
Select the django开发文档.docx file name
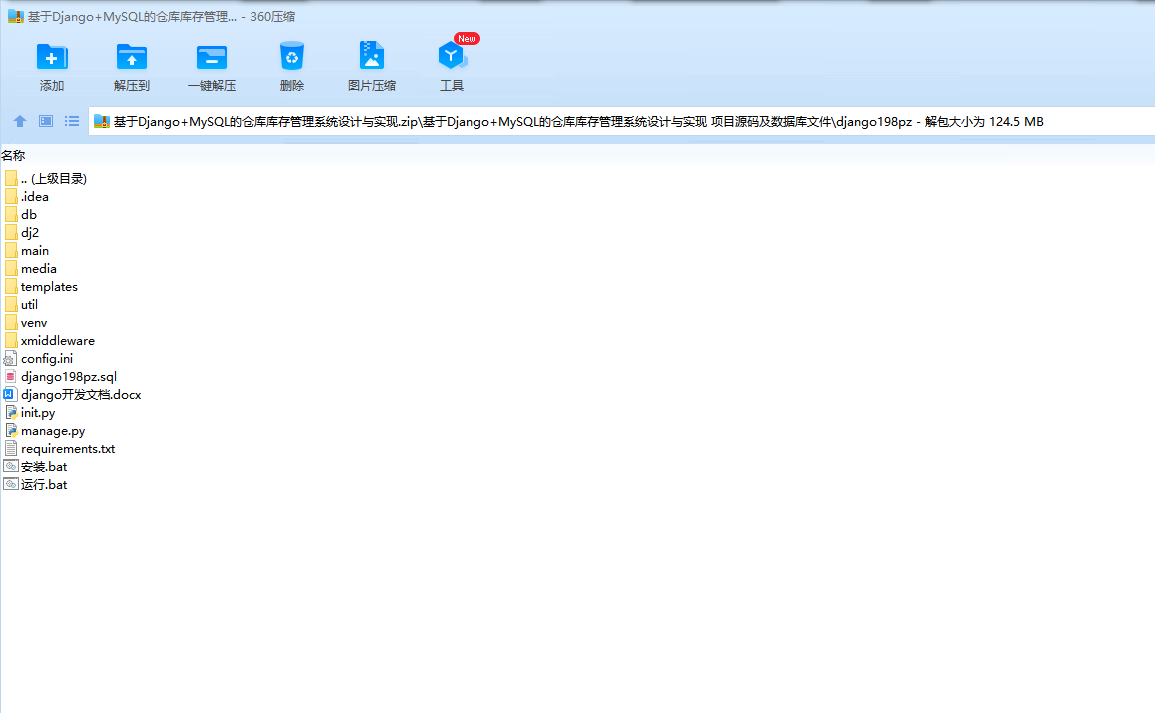[81, 395]
